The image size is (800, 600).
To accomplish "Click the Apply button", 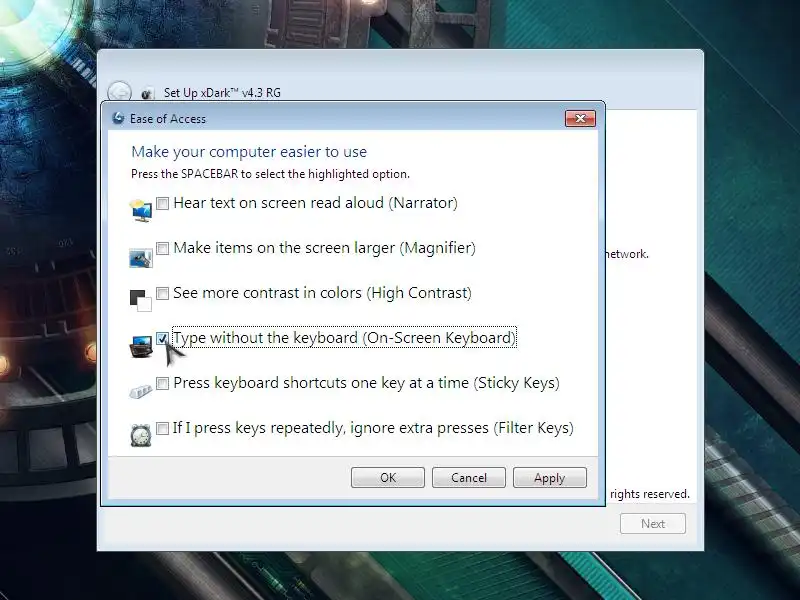I will 549,478.
